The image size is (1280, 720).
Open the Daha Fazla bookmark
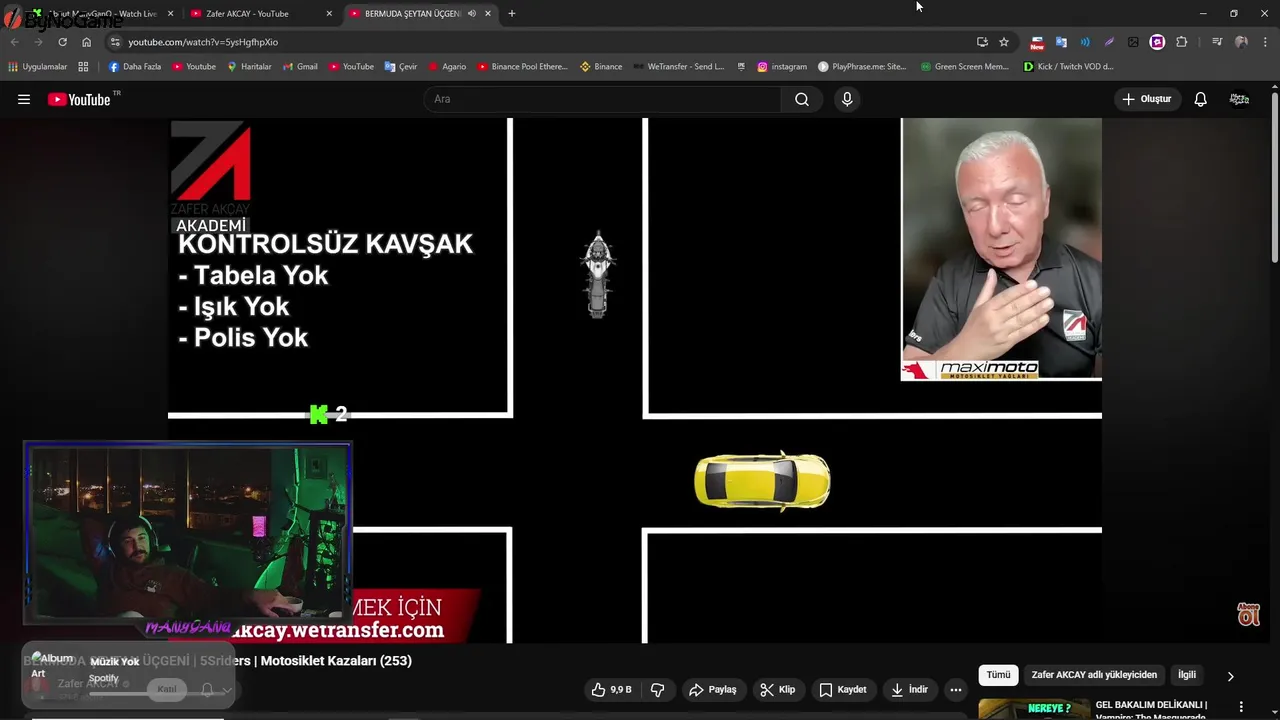134,67
